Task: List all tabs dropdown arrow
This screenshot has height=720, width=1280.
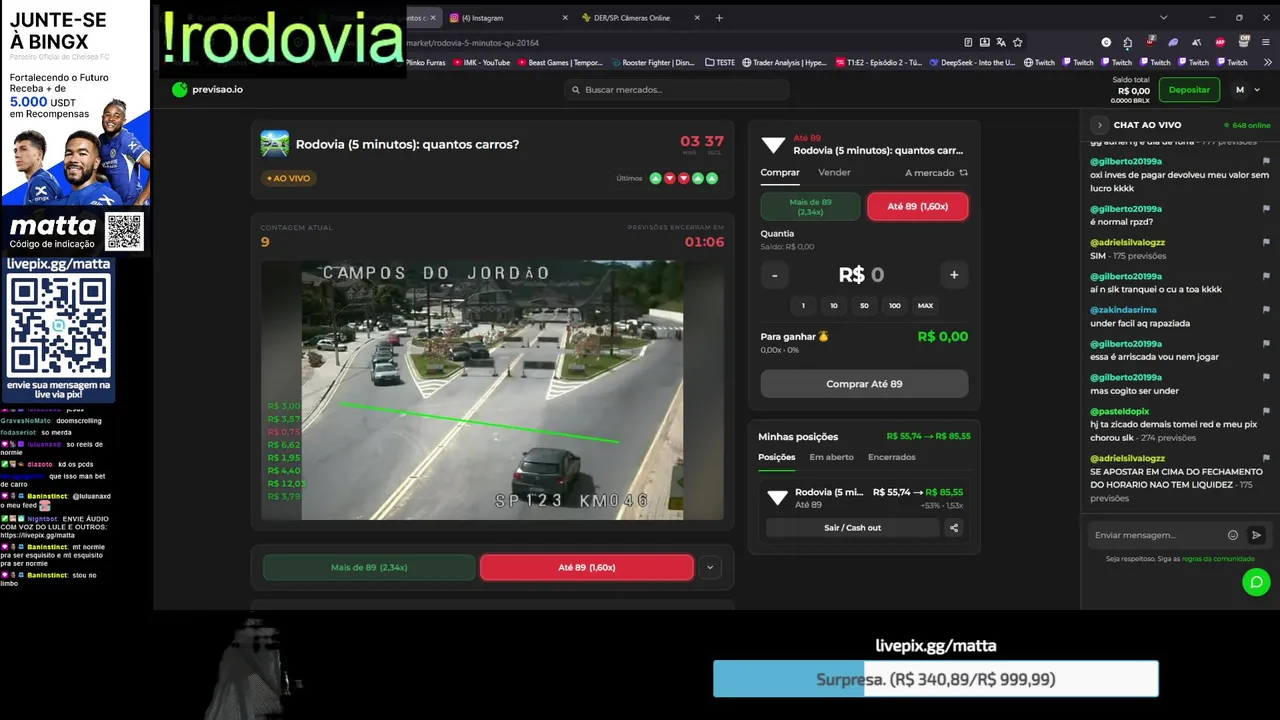Action: (1163, 18)
